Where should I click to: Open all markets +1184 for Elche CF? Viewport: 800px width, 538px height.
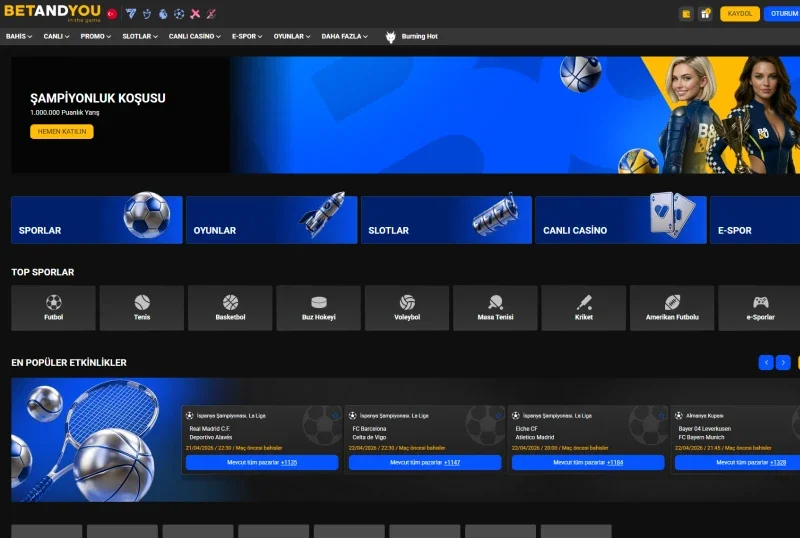tap(588, 462)
